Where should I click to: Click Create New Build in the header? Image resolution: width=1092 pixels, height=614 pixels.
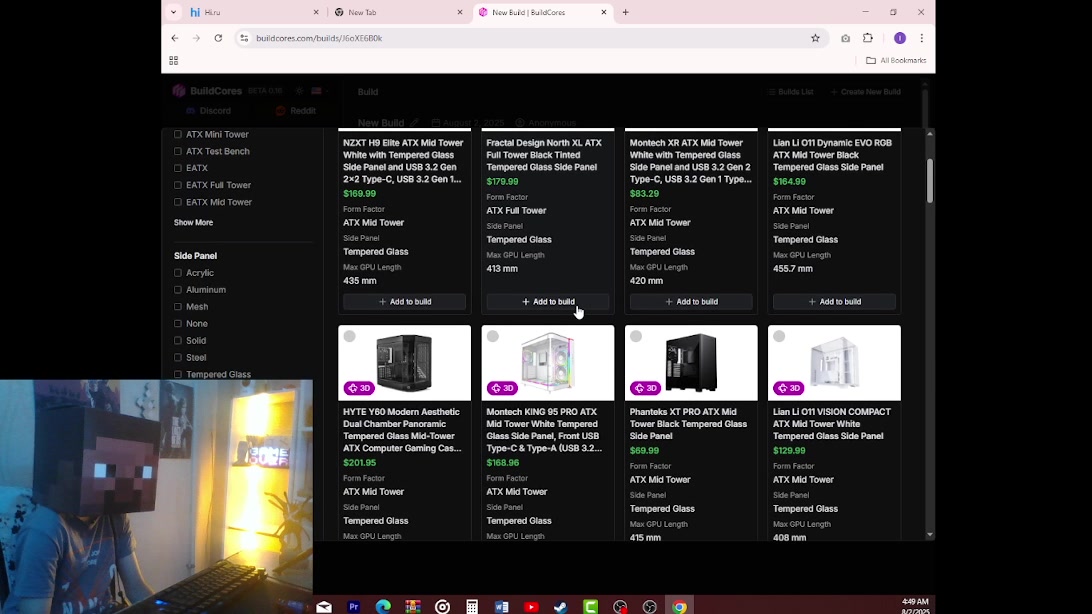[866, 92]
